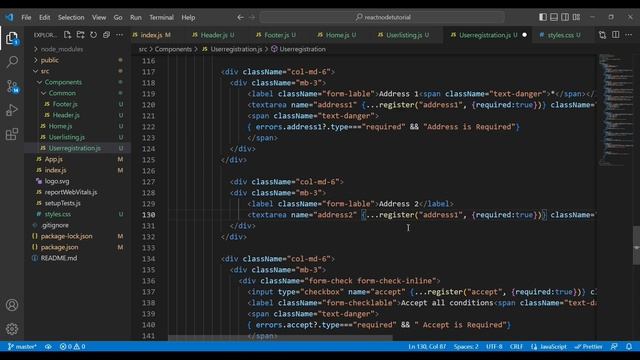The width and height of the screenshot is (640, 360).
Task: Open the Manage gear icon
Action: pos(12,329)
